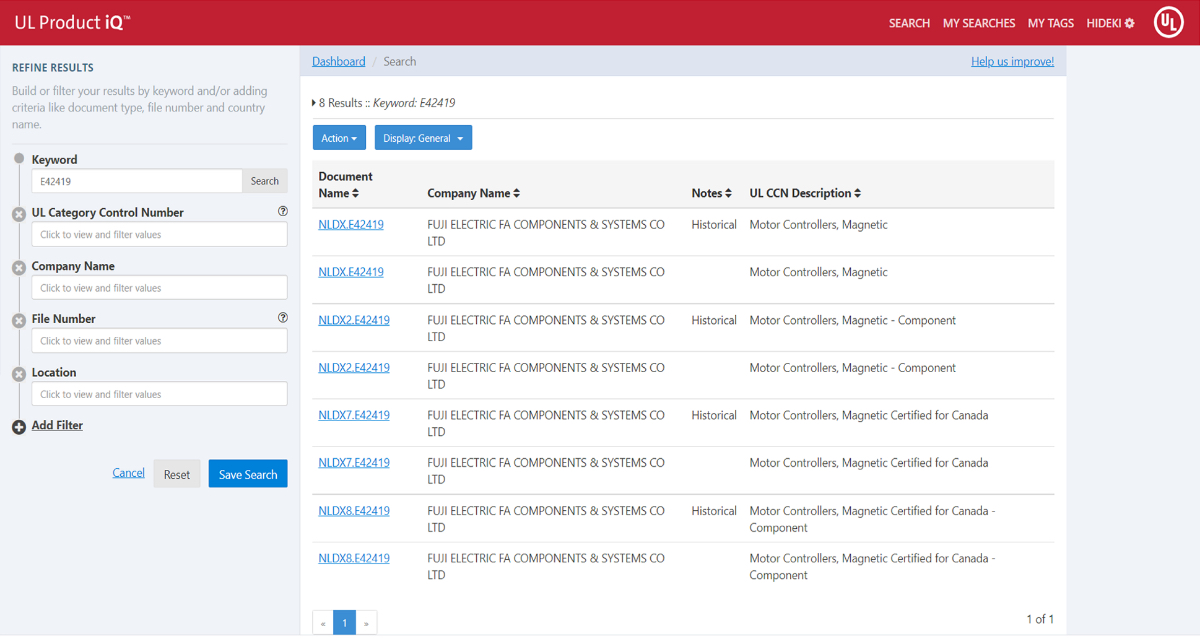
Task: Click the Reset button
Action: 177,474
